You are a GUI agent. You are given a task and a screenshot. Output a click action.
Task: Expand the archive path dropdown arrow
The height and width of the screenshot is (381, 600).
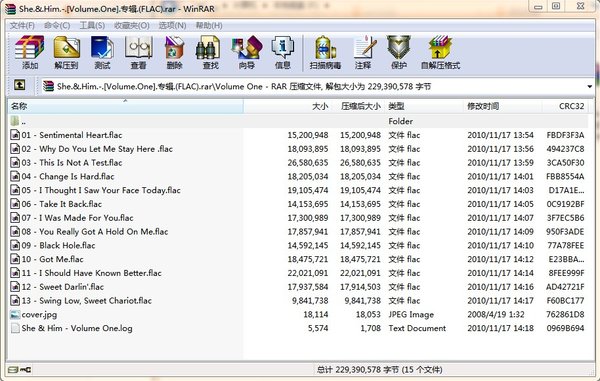pos(590,86)
